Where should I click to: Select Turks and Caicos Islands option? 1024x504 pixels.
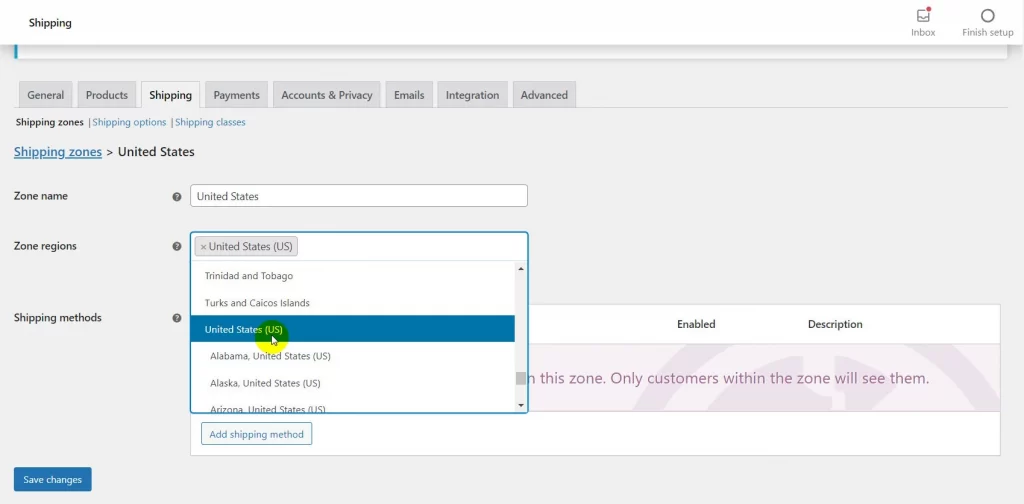coord(353,303)
